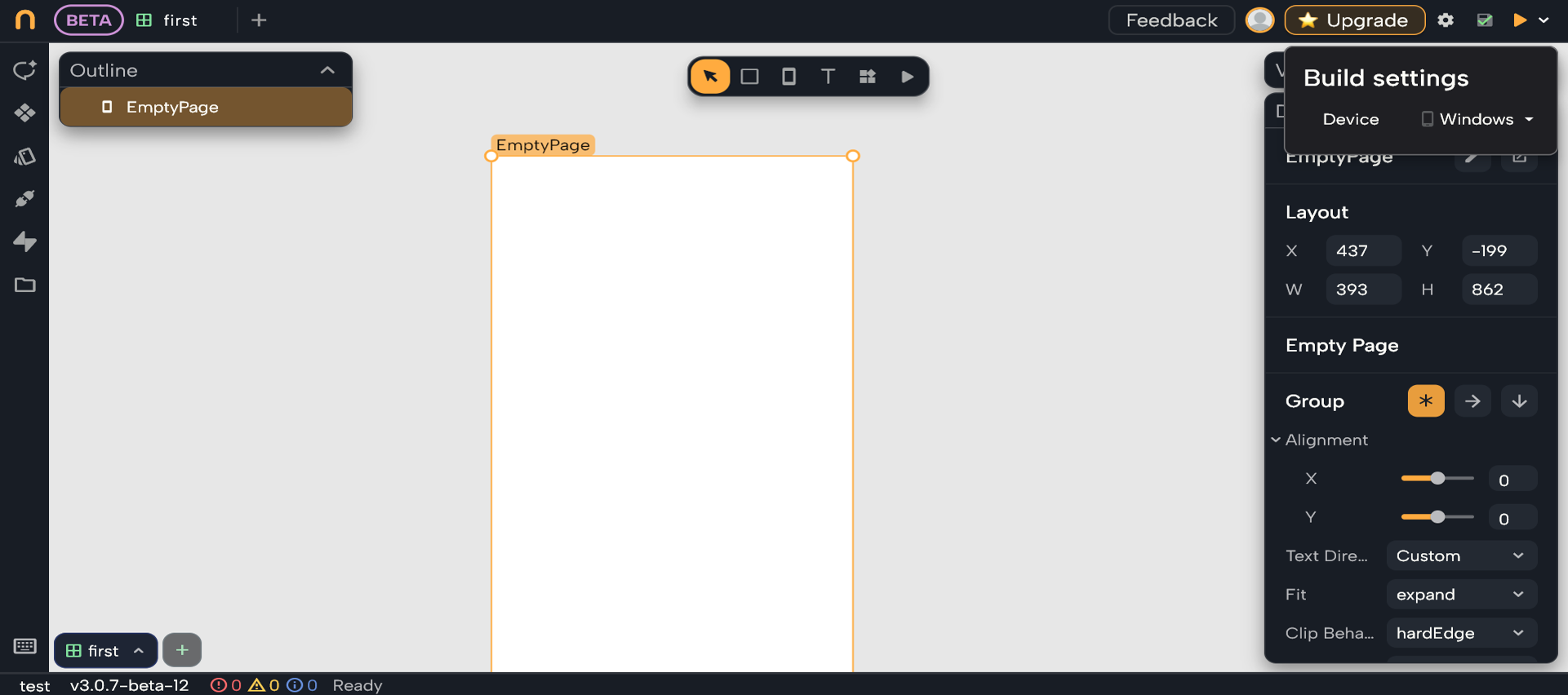Click the Upgrade button
Screen dimensions: 1568x695
pyautogui.click(x=1354, y=20)
